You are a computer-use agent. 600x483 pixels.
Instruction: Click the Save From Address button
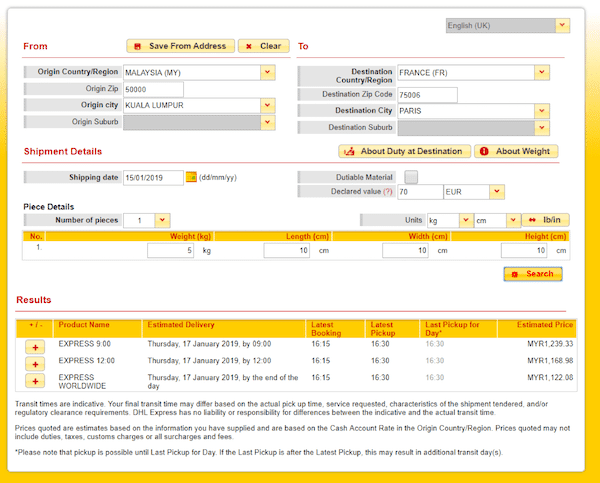tap(180, 46)
